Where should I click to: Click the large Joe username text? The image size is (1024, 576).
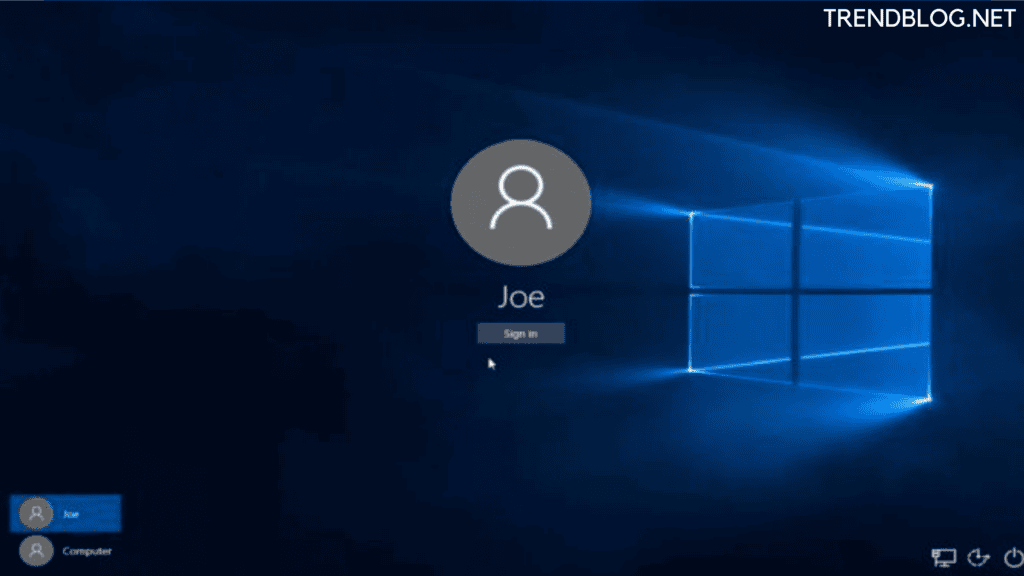coord(520,297)
